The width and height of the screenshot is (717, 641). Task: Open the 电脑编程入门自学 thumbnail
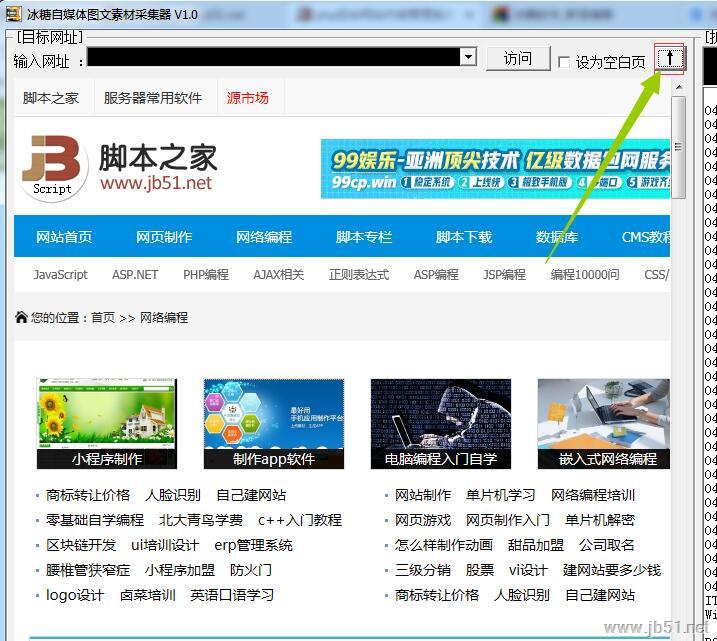click(x=440, y=423)
